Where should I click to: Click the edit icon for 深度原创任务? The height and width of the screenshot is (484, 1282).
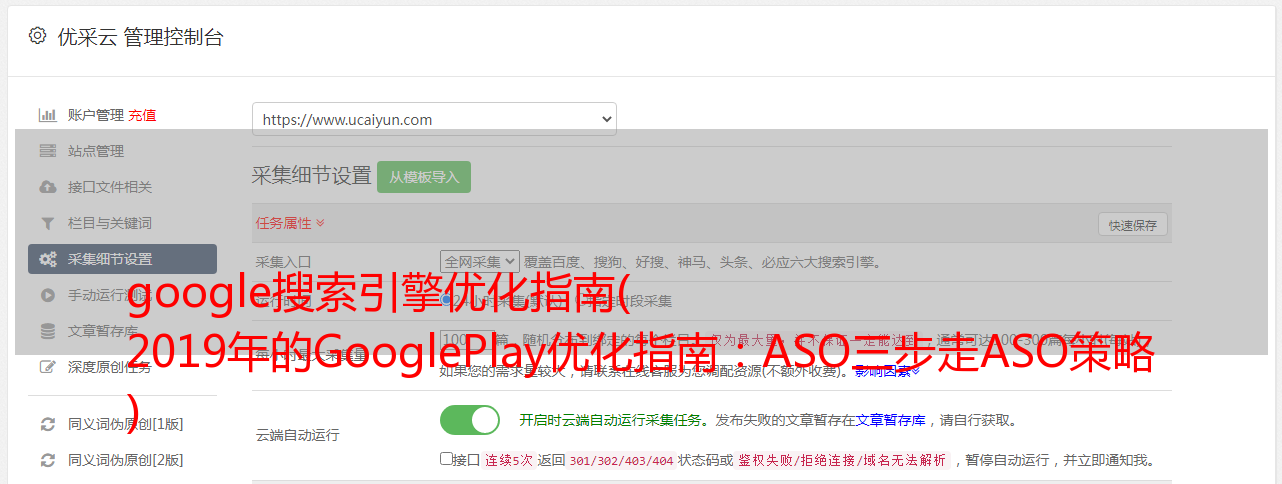[x=47, y=367]
